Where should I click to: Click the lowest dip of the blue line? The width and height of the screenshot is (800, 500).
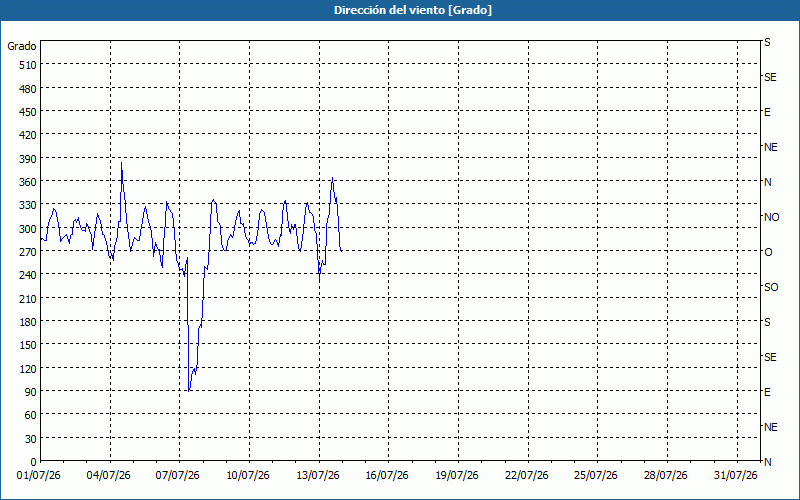pos(189,391)
